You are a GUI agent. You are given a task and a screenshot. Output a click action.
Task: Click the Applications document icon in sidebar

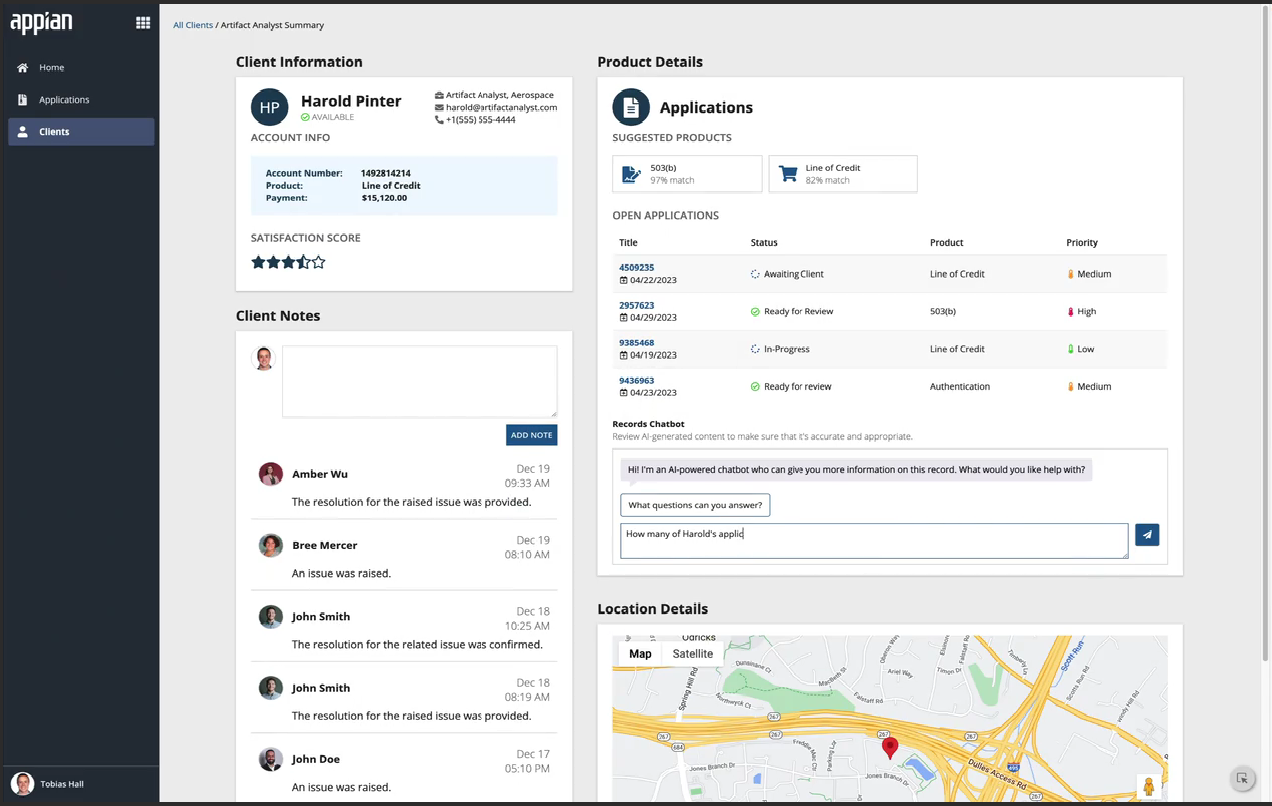pyautogui.click(x=22, y=100)
